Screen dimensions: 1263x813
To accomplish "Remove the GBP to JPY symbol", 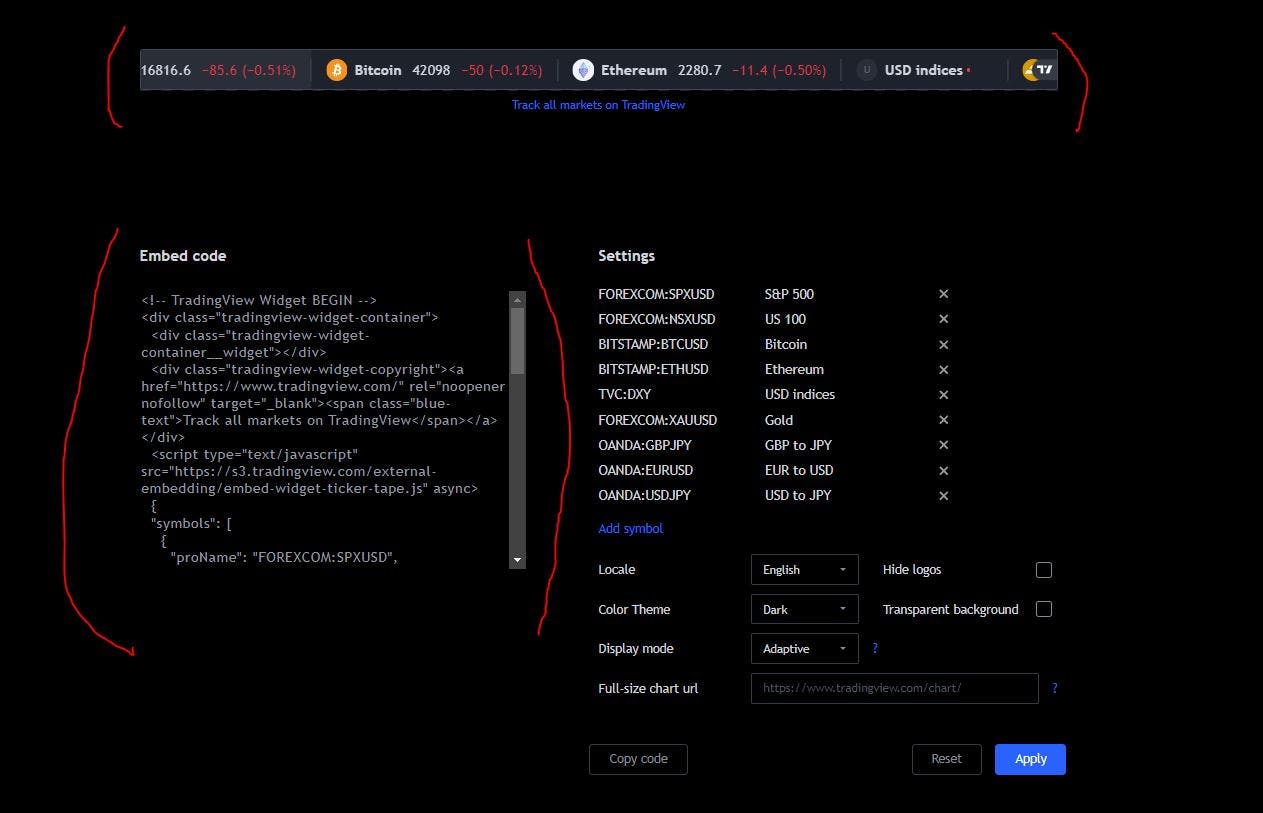I will [943, 445].
